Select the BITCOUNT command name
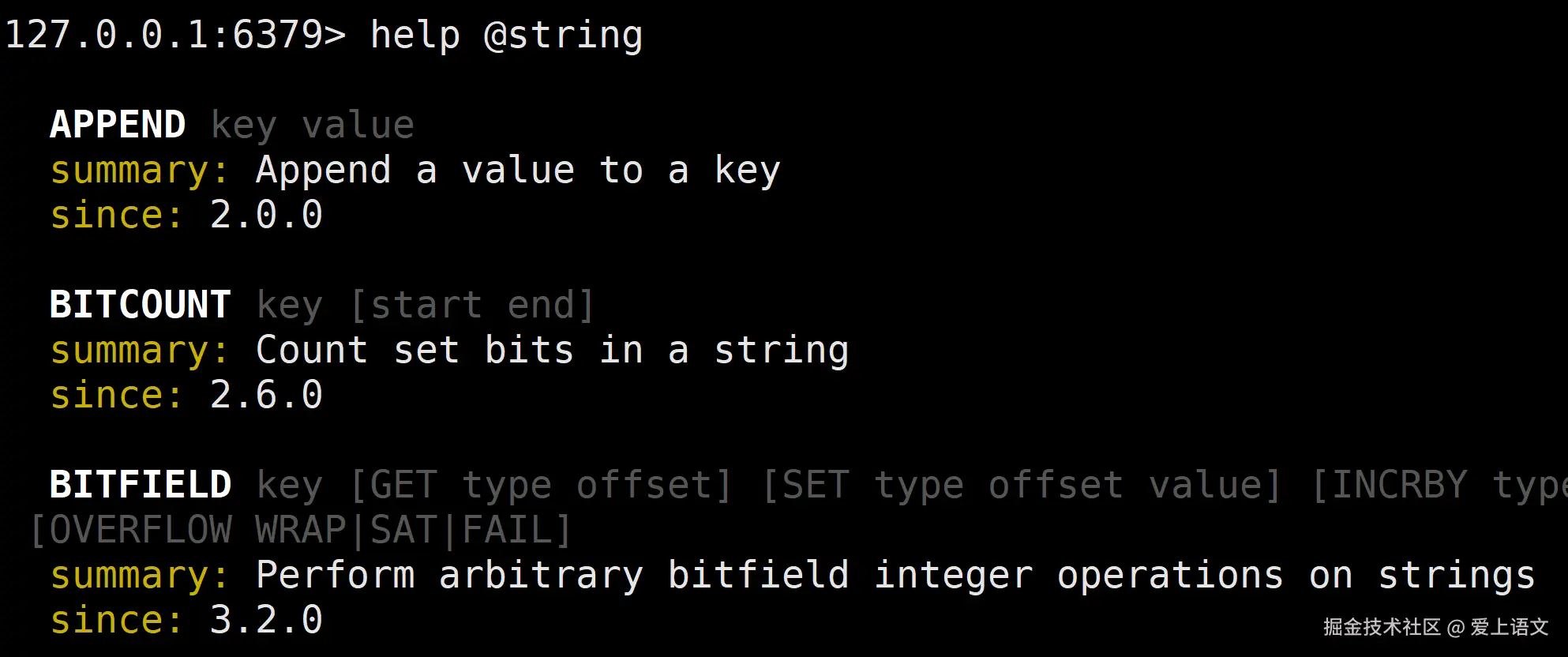This screenshot has height=657, width=1568. click(x=141, y=305)
